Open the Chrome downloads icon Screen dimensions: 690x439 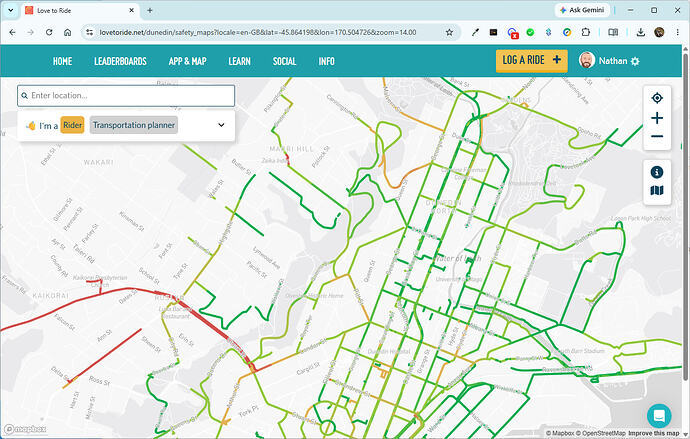pos(641,32)
